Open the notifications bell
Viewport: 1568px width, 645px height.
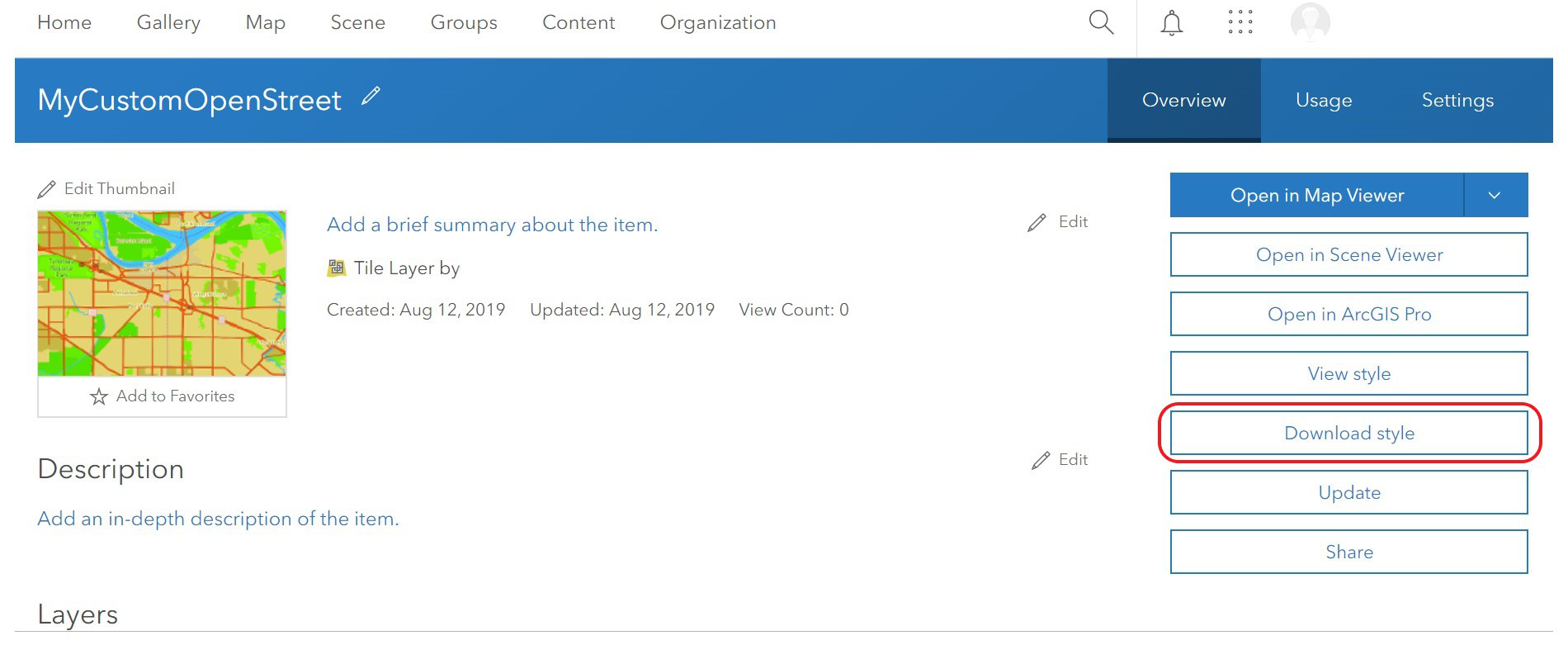point(1171,23)
